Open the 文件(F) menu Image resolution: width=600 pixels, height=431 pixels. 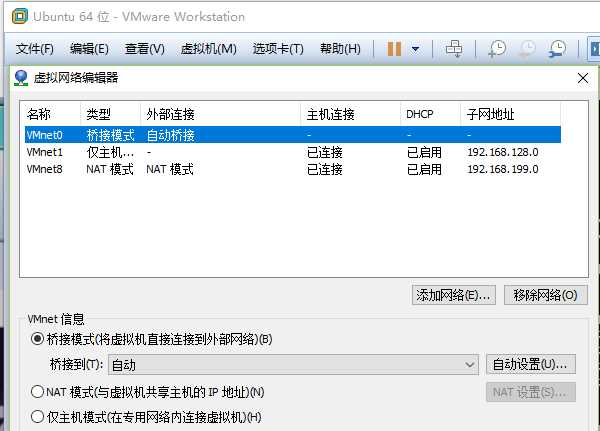[35, 49]
